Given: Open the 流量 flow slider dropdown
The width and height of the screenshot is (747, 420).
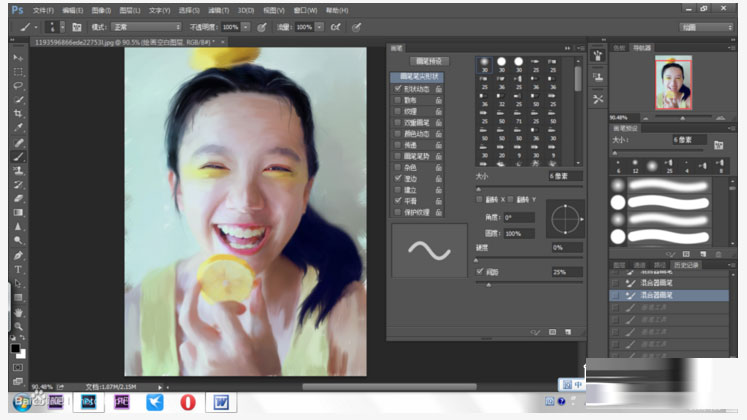Looking at the screenshot, I should (320, 27).
